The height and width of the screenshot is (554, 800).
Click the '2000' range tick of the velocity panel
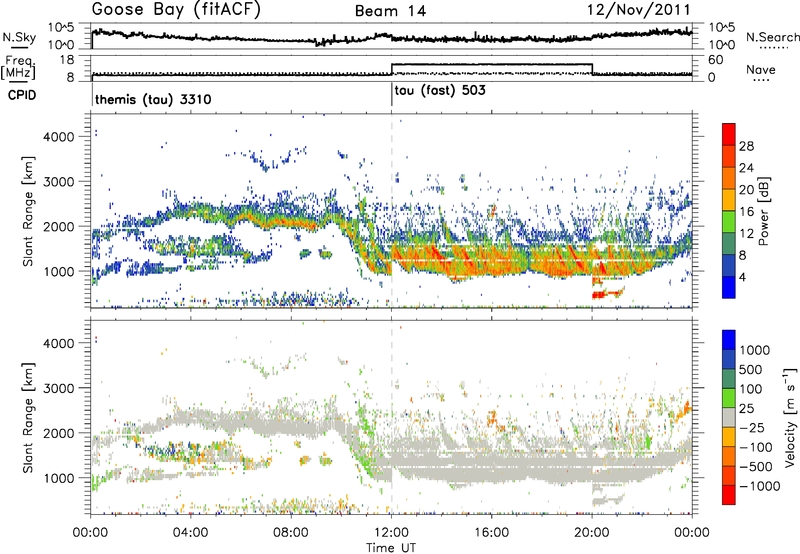coord(58,433)
